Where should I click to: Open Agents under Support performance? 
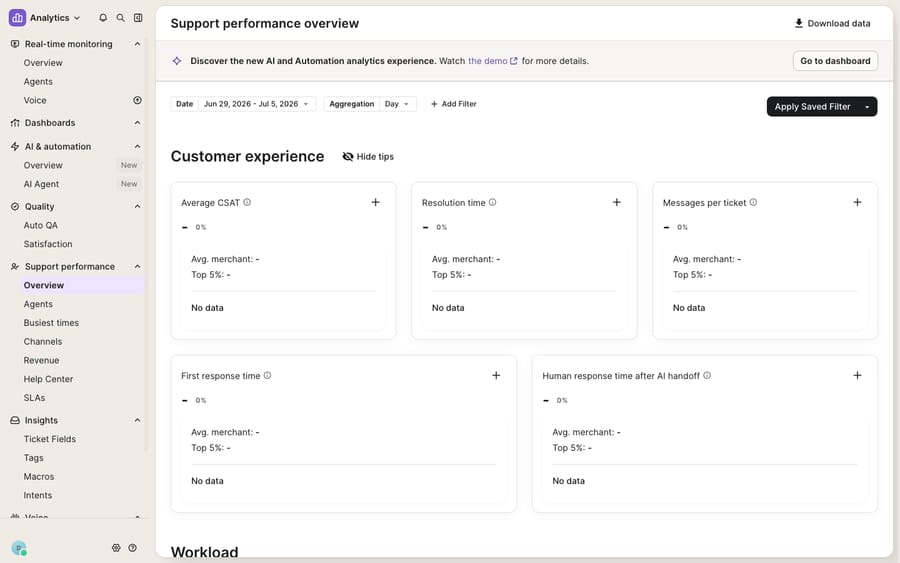pyautogui.click(x=38, y=304)
